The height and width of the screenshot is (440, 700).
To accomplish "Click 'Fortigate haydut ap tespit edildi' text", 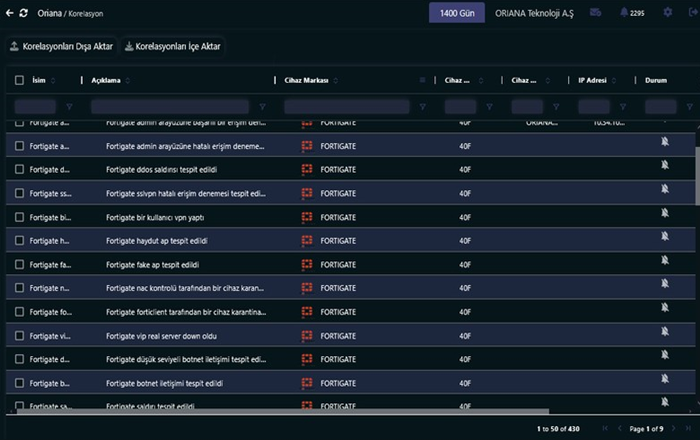I will (157, 241).
